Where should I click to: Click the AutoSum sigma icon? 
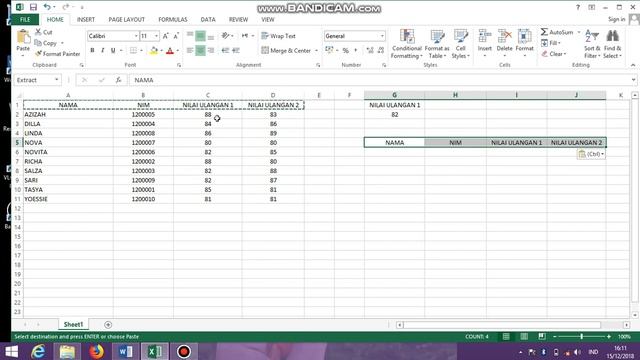[544, 32]
